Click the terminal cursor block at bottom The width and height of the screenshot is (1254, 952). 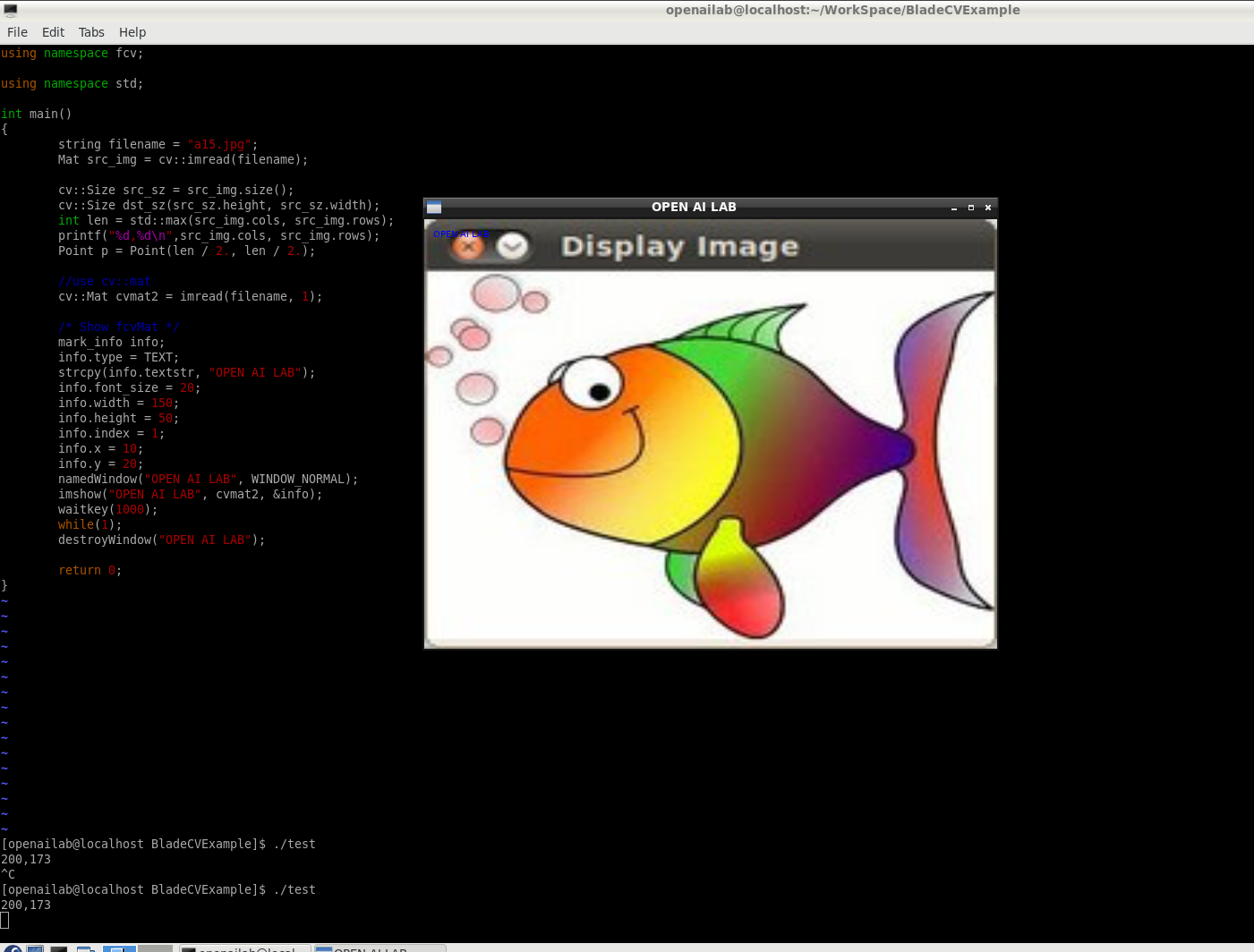point(4,920)
